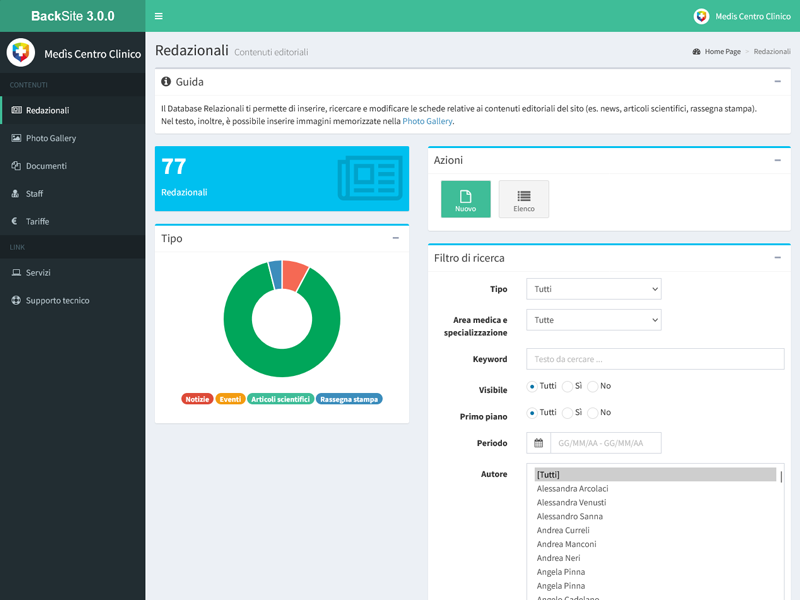Toggle the hamburger sidebar menu

[159, 16]
